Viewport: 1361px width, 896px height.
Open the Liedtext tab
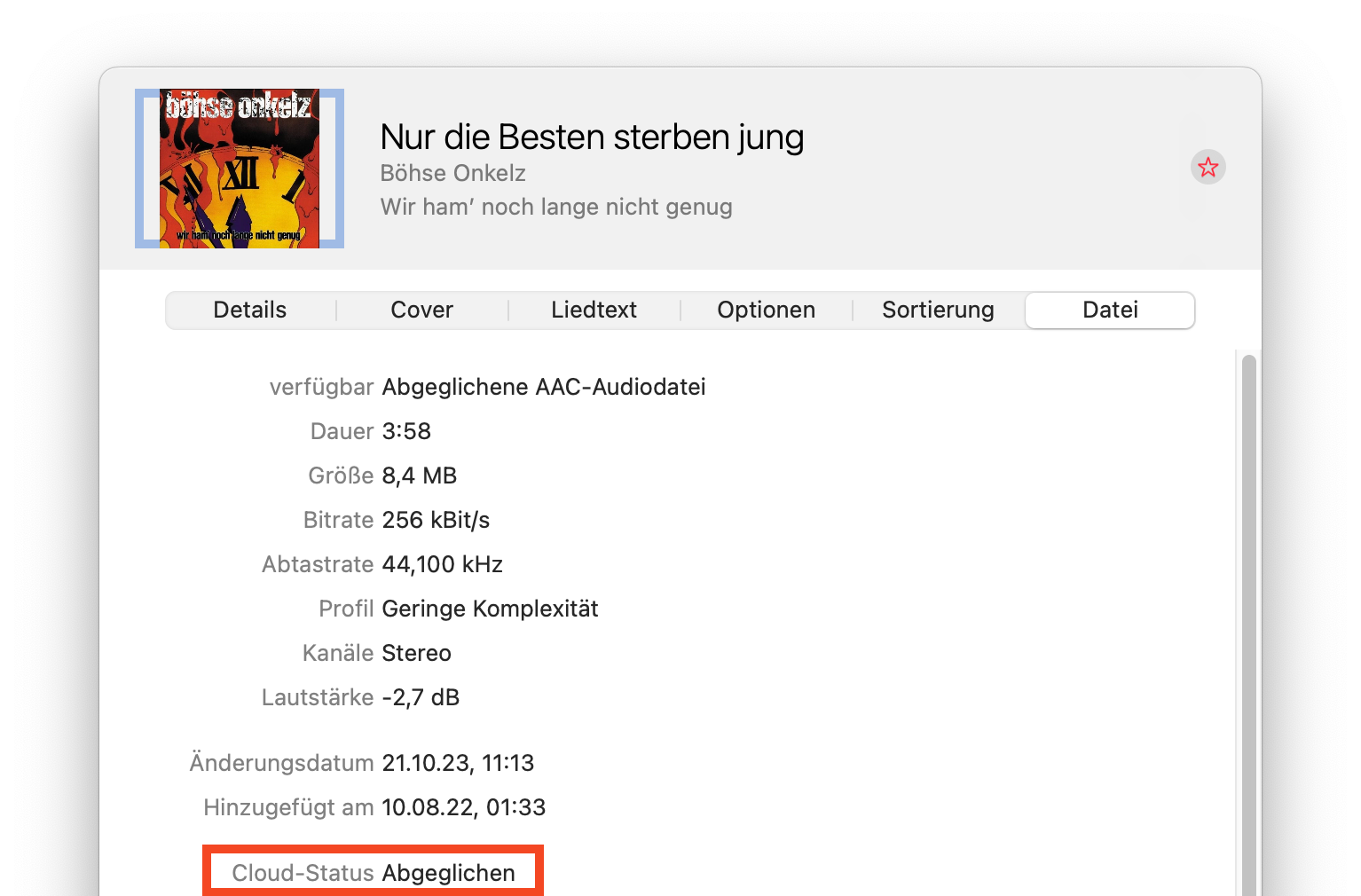594,310
